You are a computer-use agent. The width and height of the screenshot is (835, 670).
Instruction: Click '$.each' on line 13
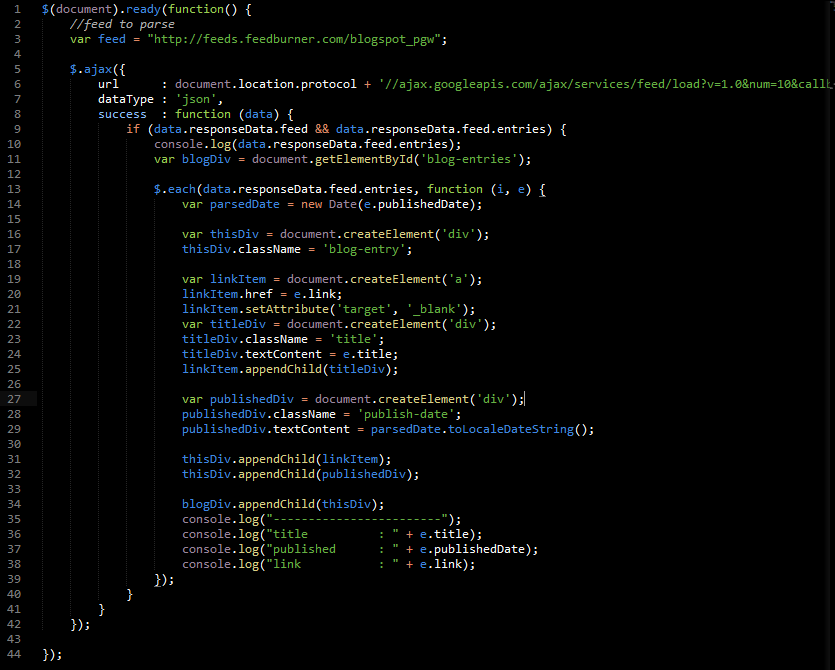pyautogui.click(x=175, y=189)
